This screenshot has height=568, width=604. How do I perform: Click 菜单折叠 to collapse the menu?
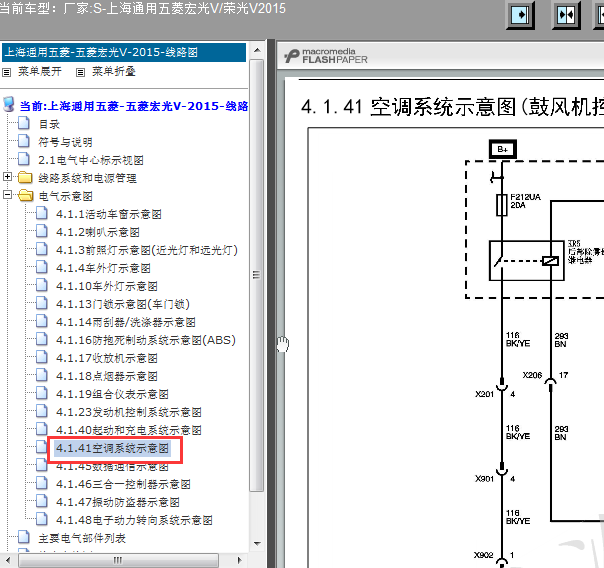114,72
